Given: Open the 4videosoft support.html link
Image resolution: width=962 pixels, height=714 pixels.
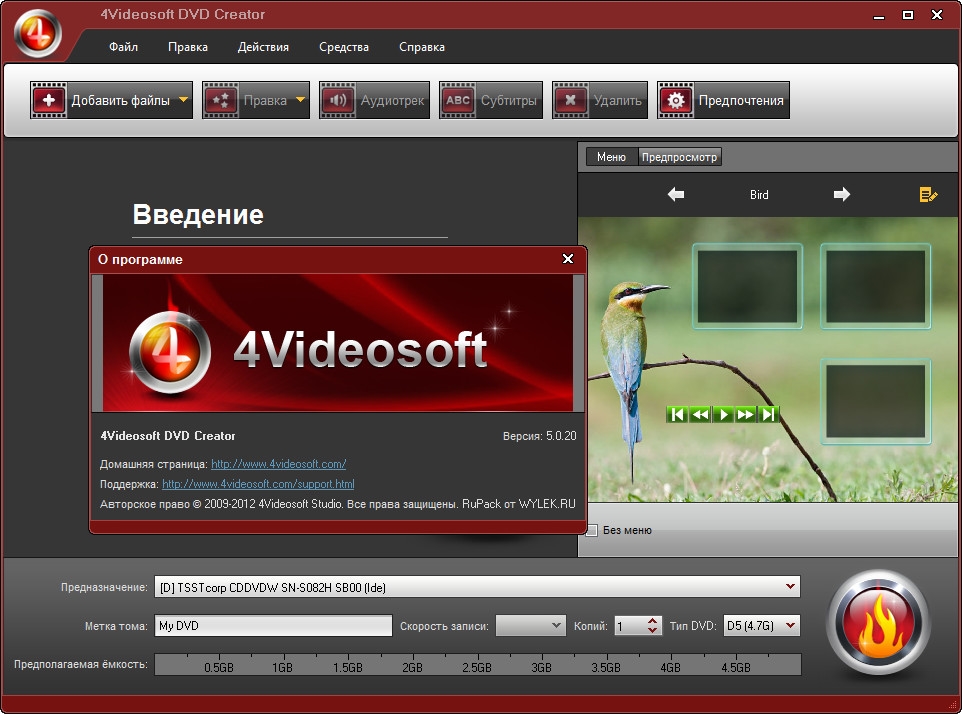Looking at the screenshot, I should click(x=258, y=484).
